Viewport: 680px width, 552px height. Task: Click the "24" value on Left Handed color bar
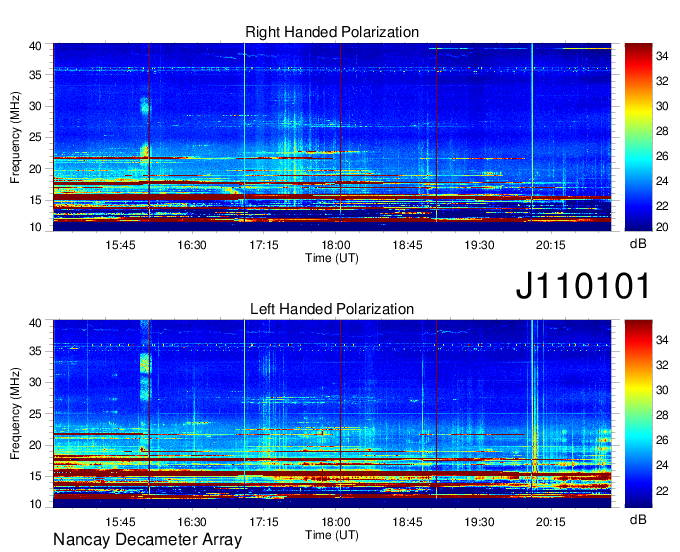pos(662,465)
